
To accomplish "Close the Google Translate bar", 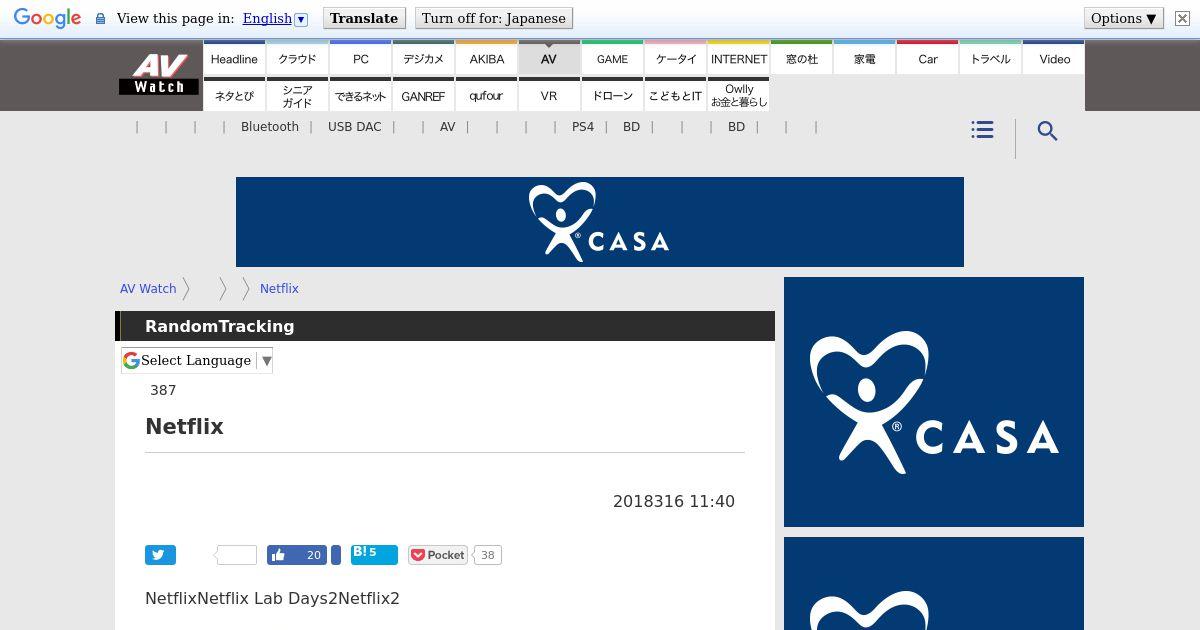I will 1182,18.
